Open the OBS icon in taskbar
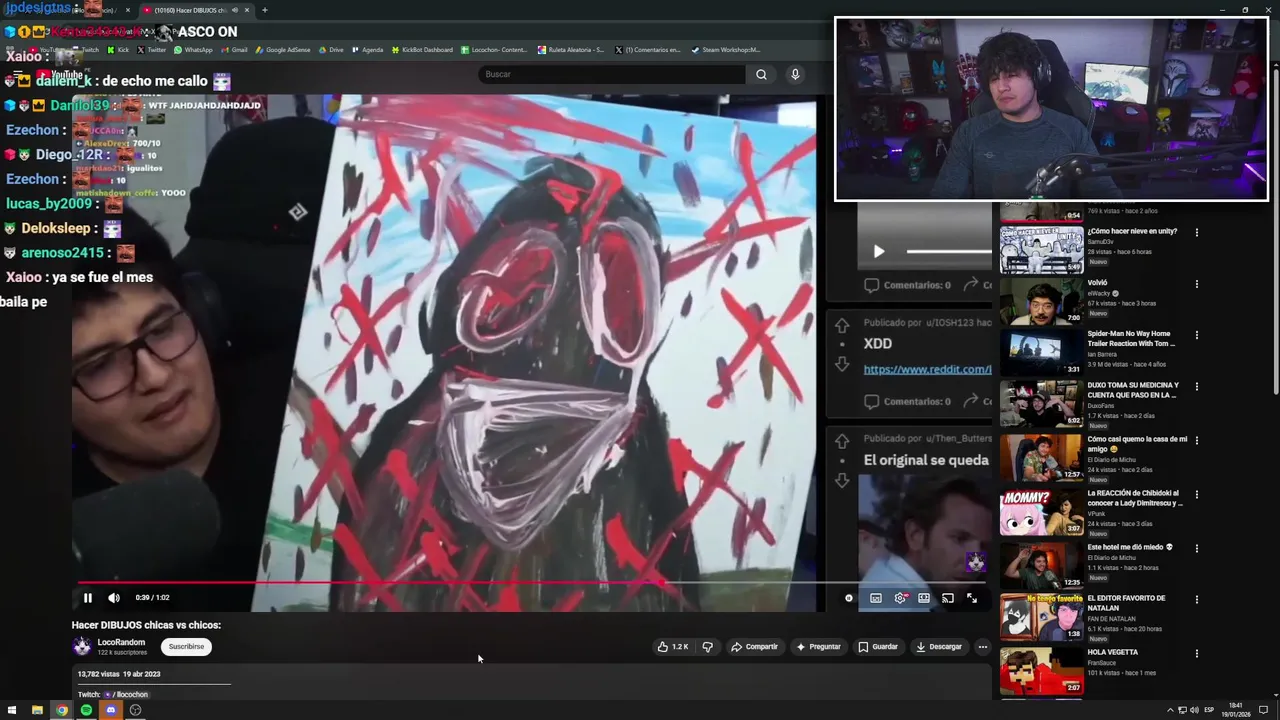Image resolution: width=1280 pixels, height=720 pixels. click(x=135, y=710)
